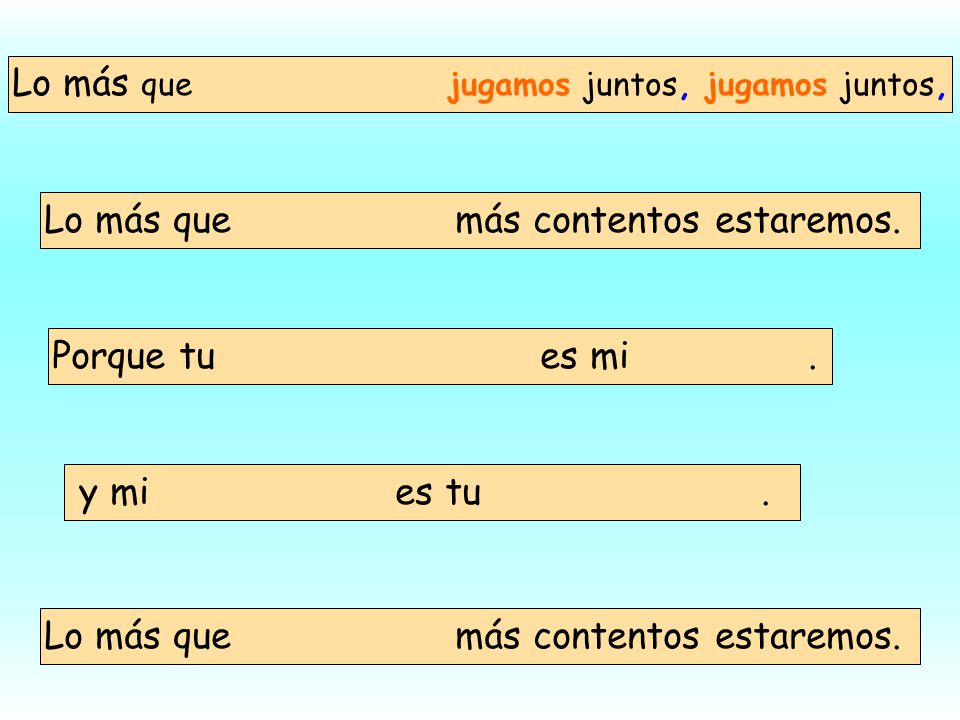Click the second orange "jugamos" word
This screenshot has height=720, width=960.
pyautogui.click(x=765, y=86)
